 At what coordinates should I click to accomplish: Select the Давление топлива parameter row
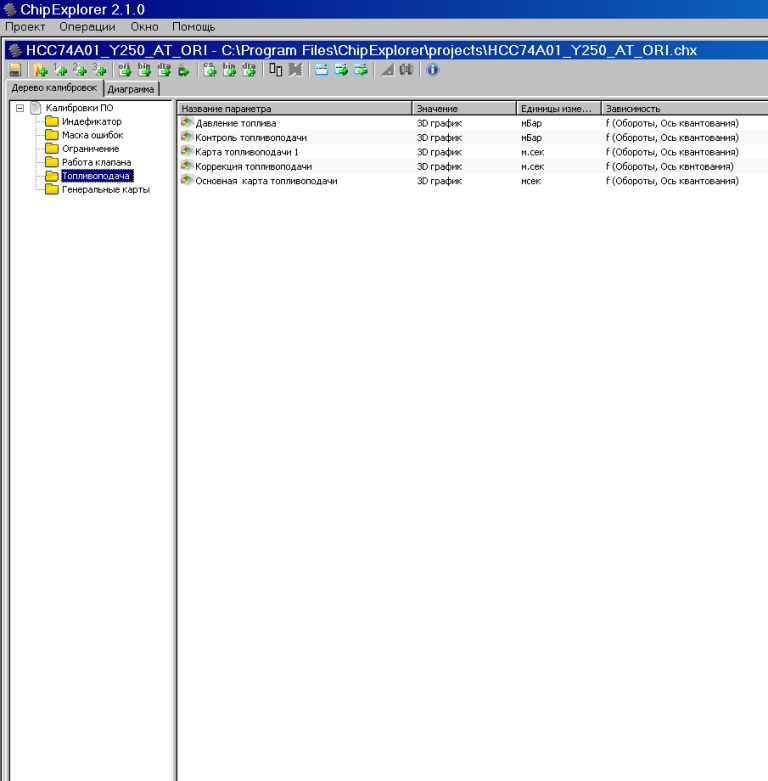(x=235, y=123)
